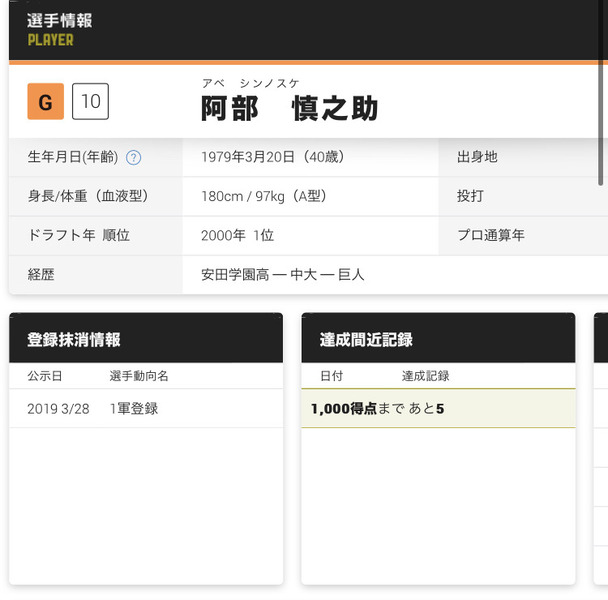Viewport: 608px width, 600px height.
Task: Click the career text 安田学園高 — 中大 — 巨人
Action: [283, 275]
